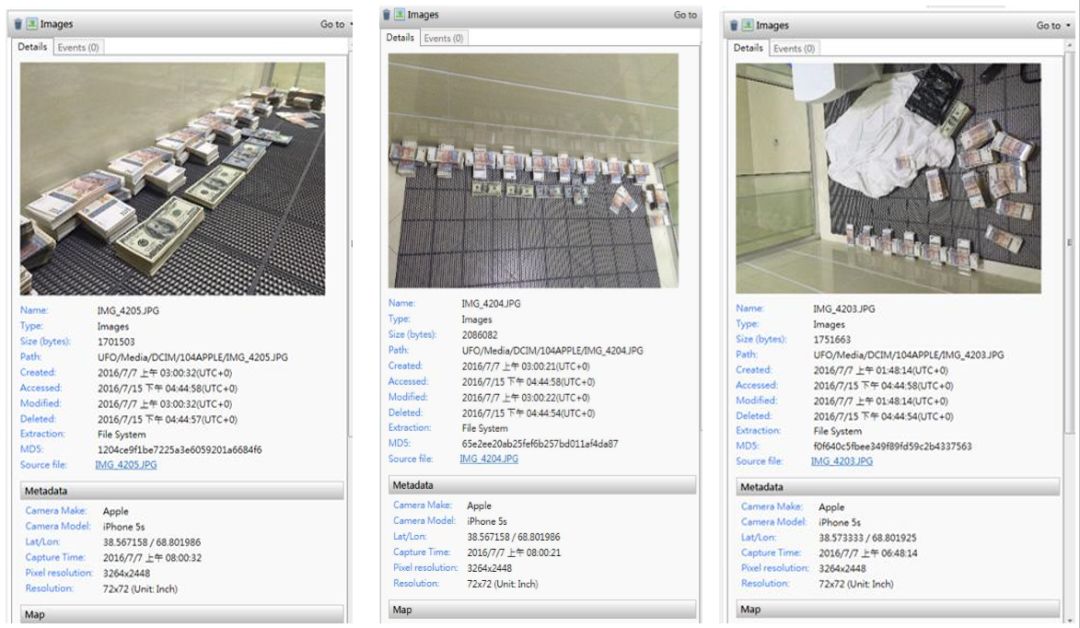This screenshot has width=1080, height=628.
Task: Click the Images picture icon above IMG_4205
Action: point(32,24)
